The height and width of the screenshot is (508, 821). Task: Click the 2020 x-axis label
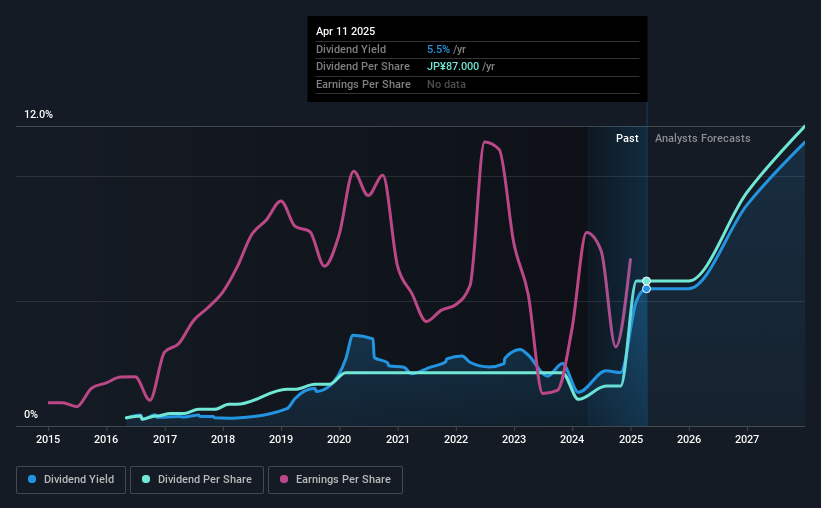tap(339, 439)
